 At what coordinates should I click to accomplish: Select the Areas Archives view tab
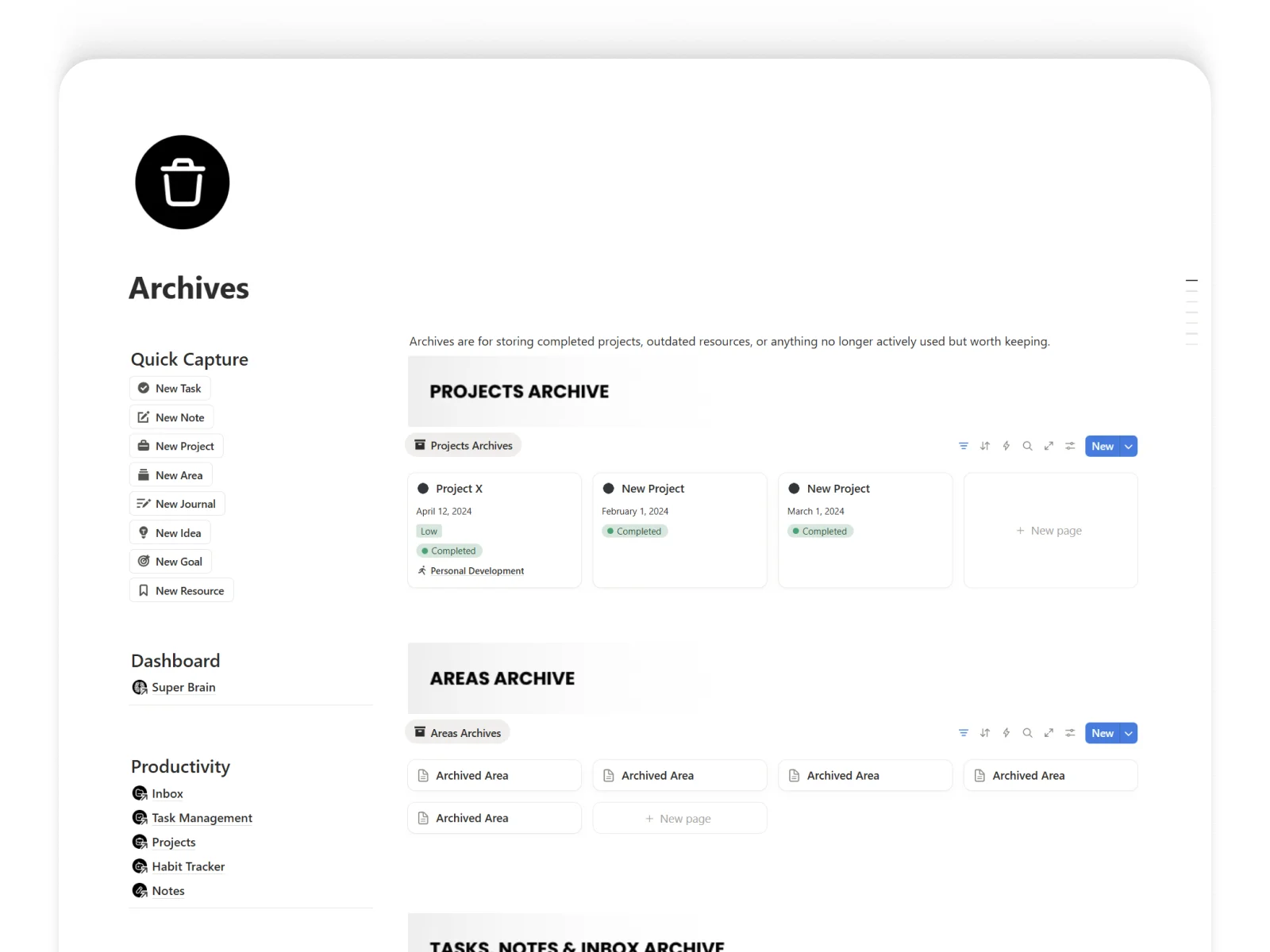point(458,733)
